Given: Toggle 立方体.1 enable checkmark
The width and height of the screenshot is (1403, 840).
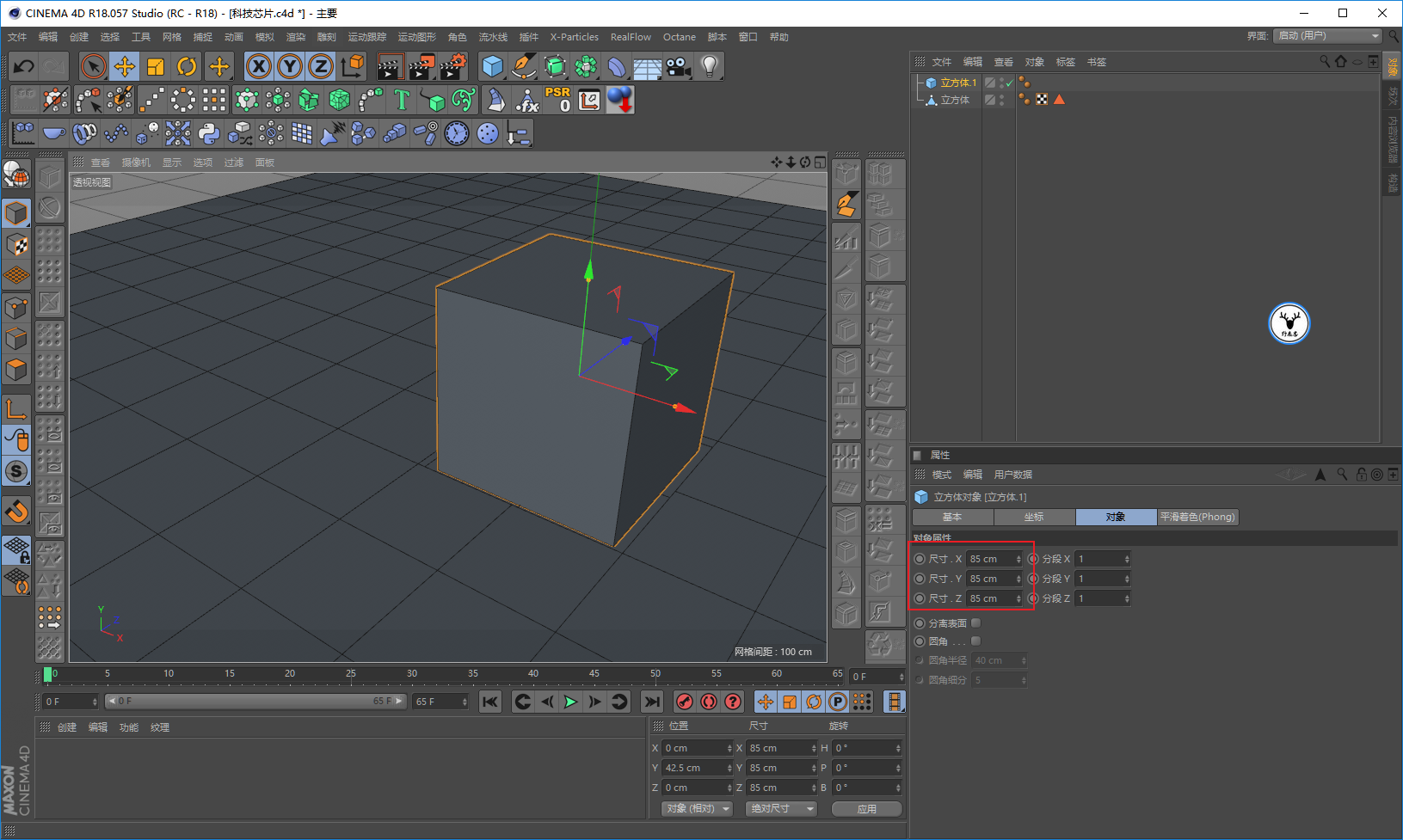Looking at the screenshot, I should pos(1009,83).
